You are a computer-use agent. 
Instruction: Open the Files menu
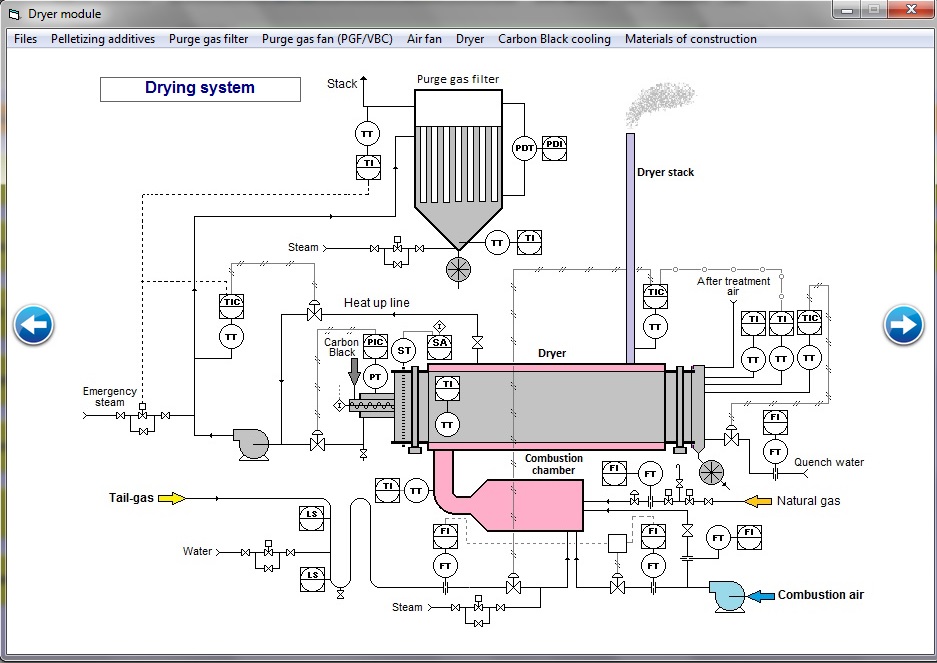point(25,39)
